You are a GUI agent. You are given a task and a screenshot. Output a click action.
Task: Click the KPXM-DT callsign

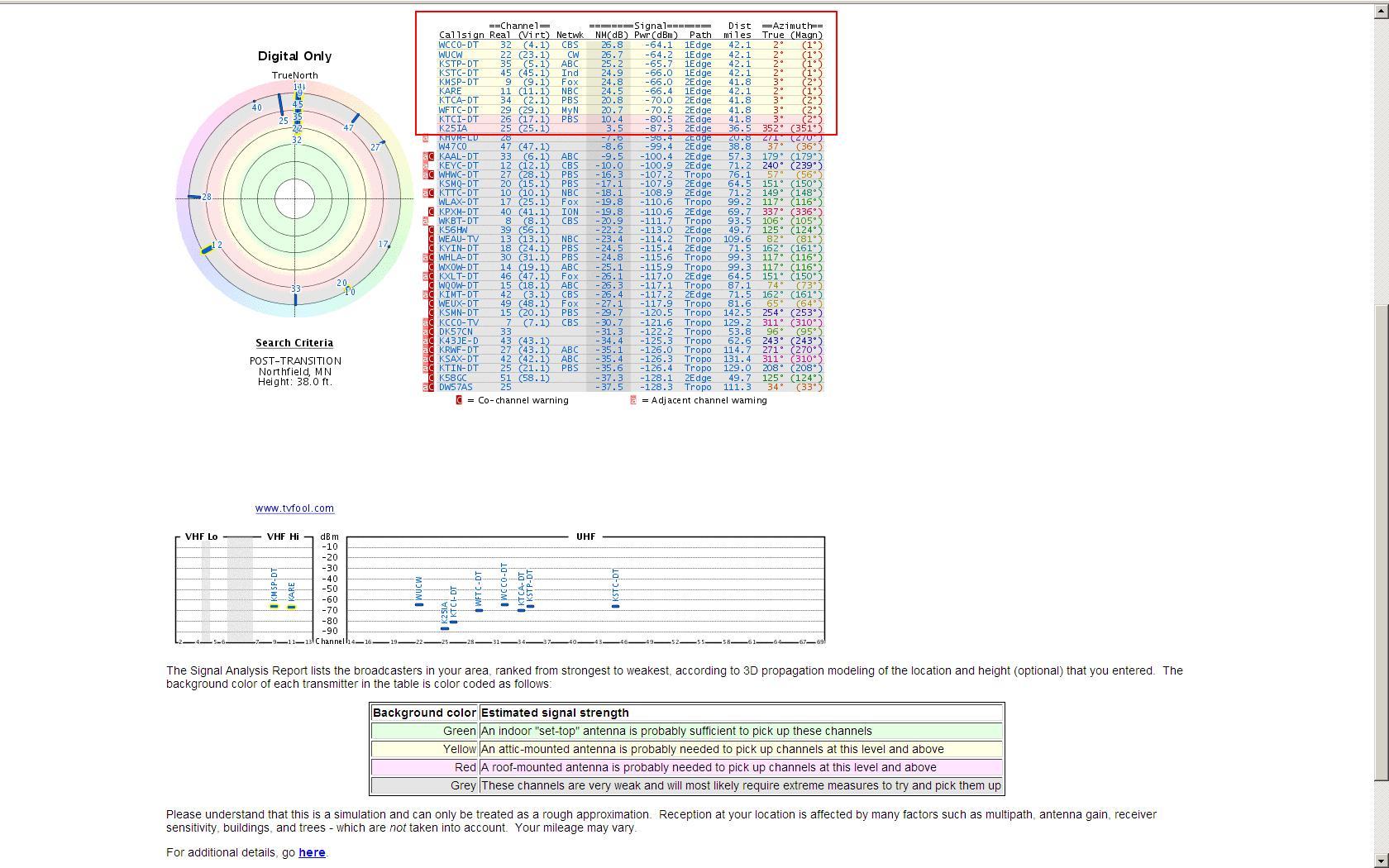(x=459, y=212)
